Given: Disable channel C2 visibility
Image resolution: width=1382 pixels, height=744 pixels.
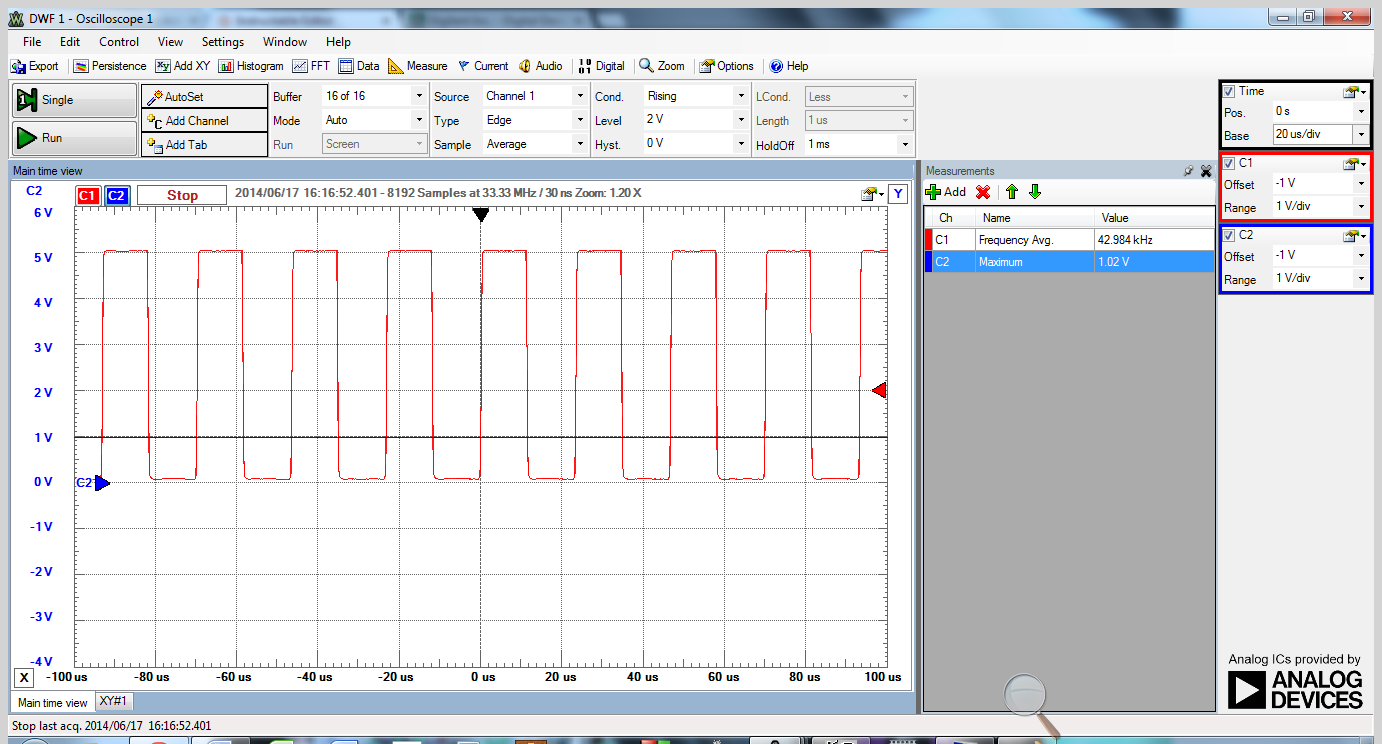Looking at the screenshot, I should click(1229, 235).
